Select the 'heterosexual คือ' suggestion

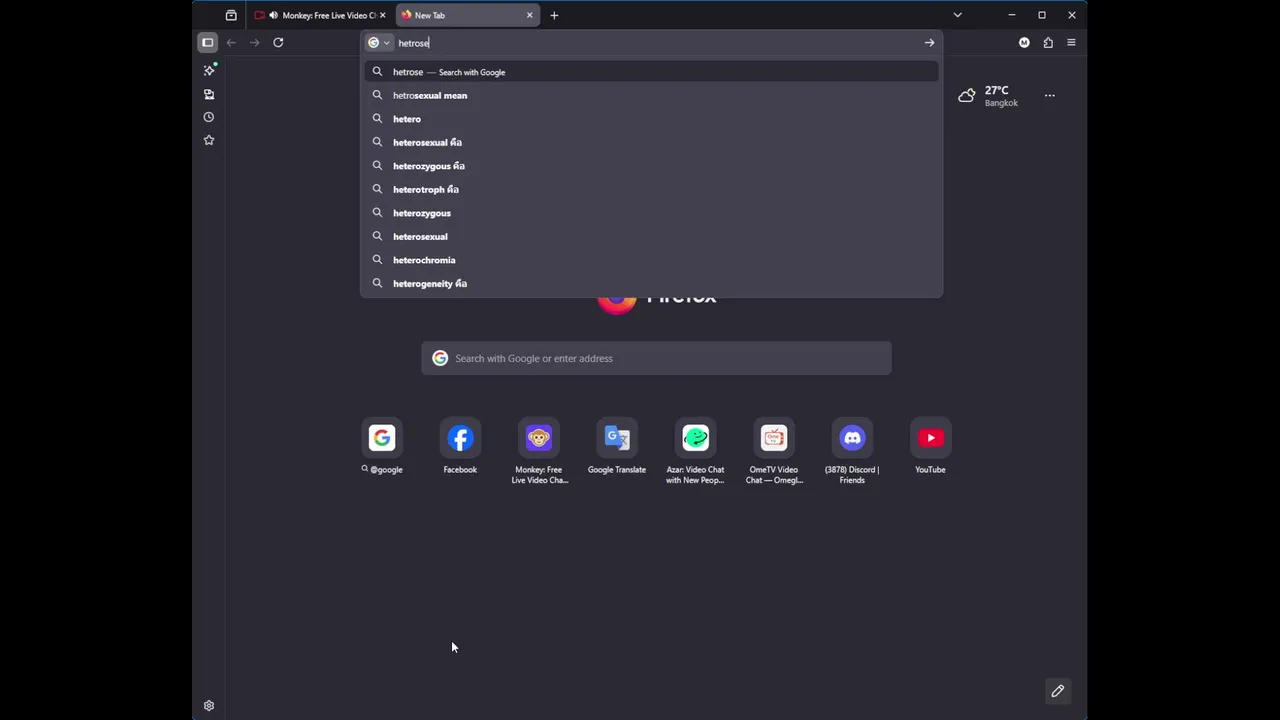point(651,142)
